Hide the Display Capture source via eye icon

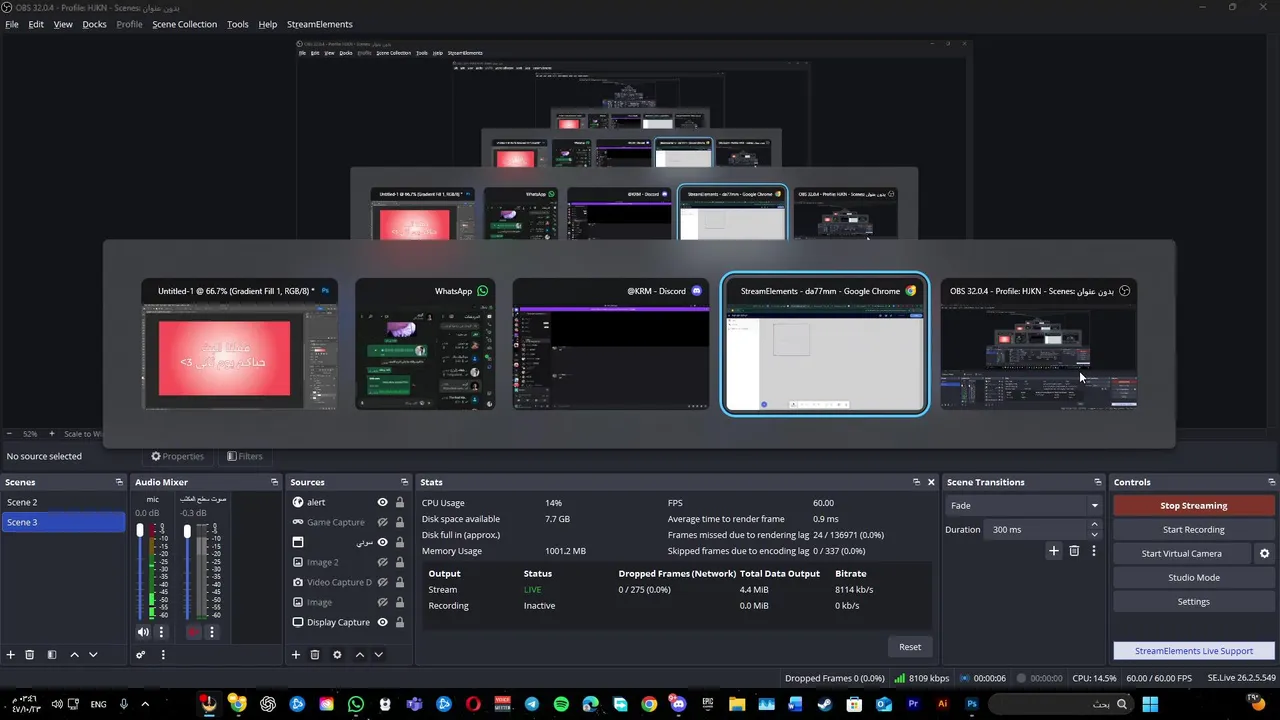point(382,622)
